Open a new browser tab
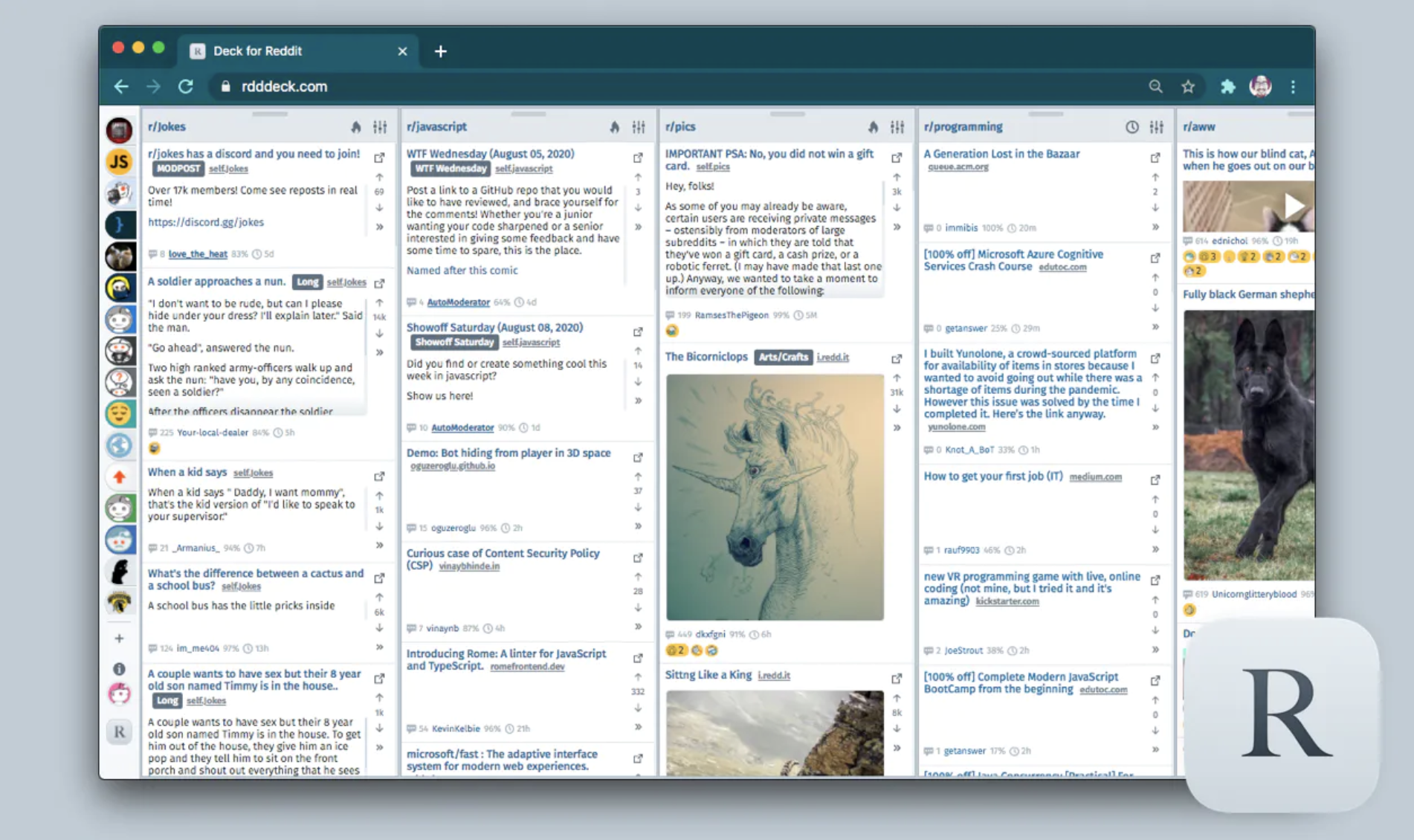 point(441,51)
